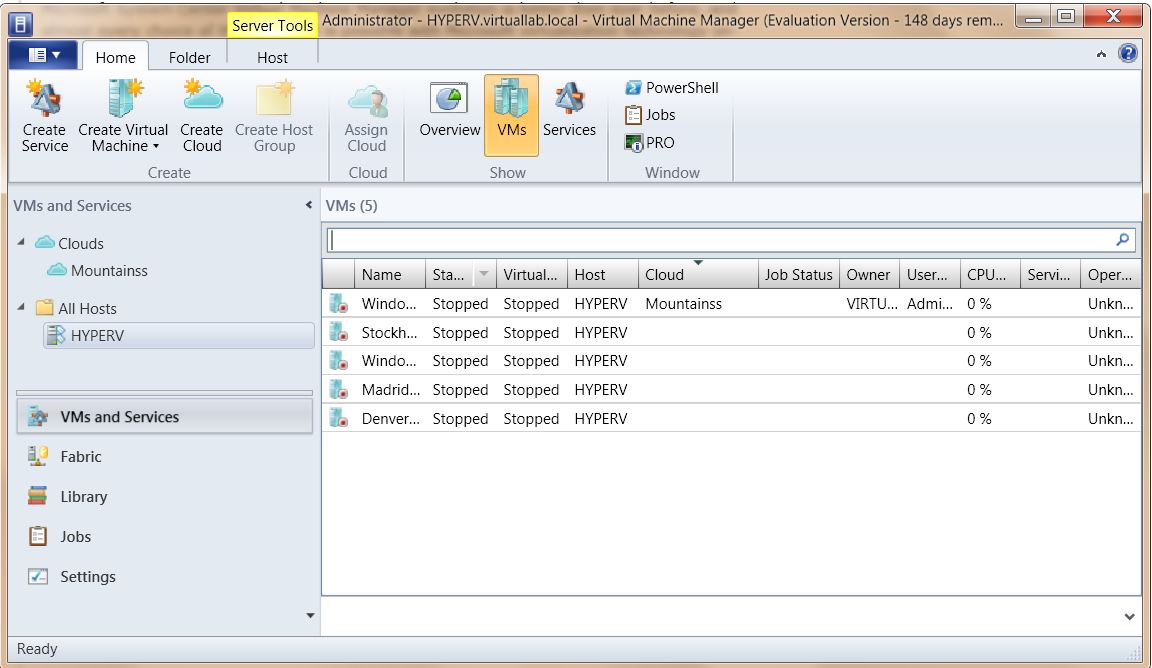This screenshot has width=1152, height=668.
Task: Collapse the VMs and Services pane
Action: [309, 205]
